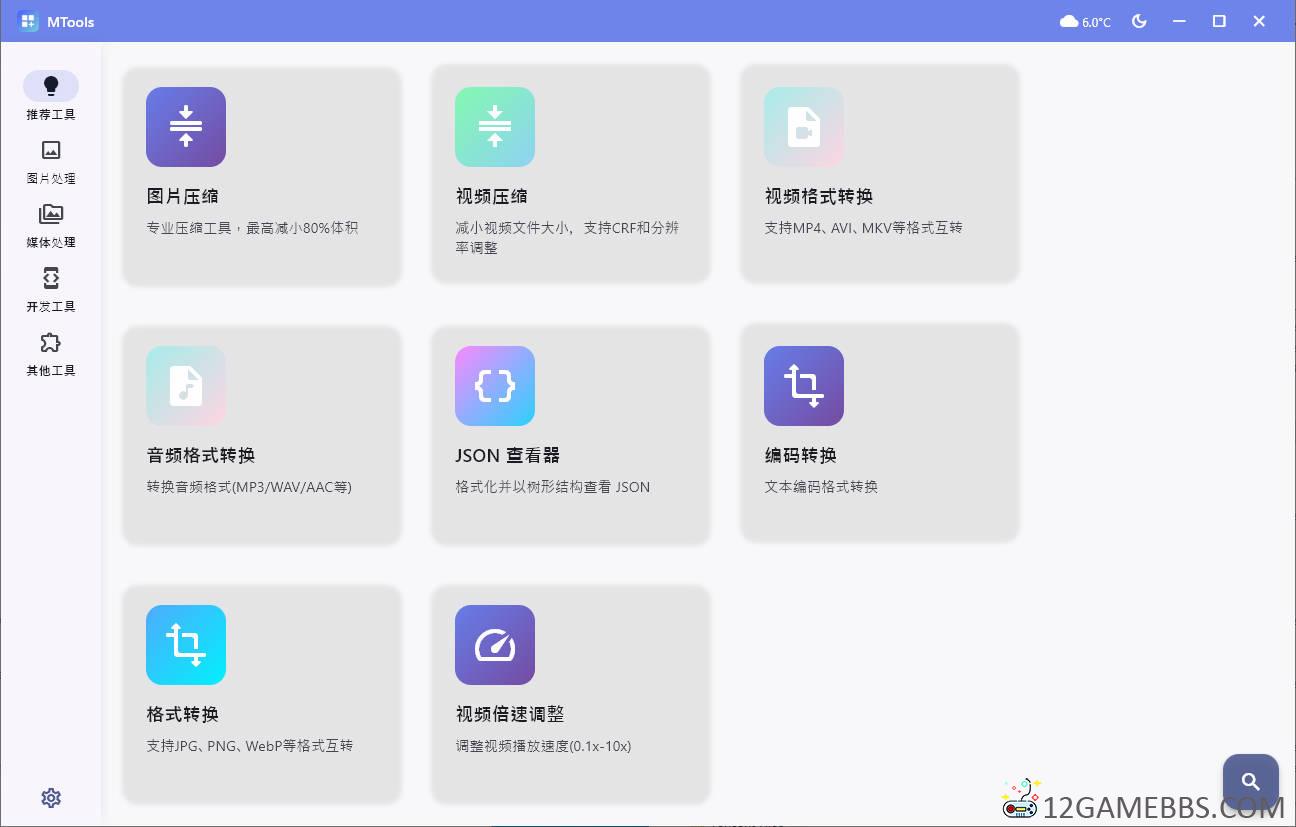Viewport: 1296px width, 827px height.
Task: Open settings via the gear icon
Action: pos(51,797)
